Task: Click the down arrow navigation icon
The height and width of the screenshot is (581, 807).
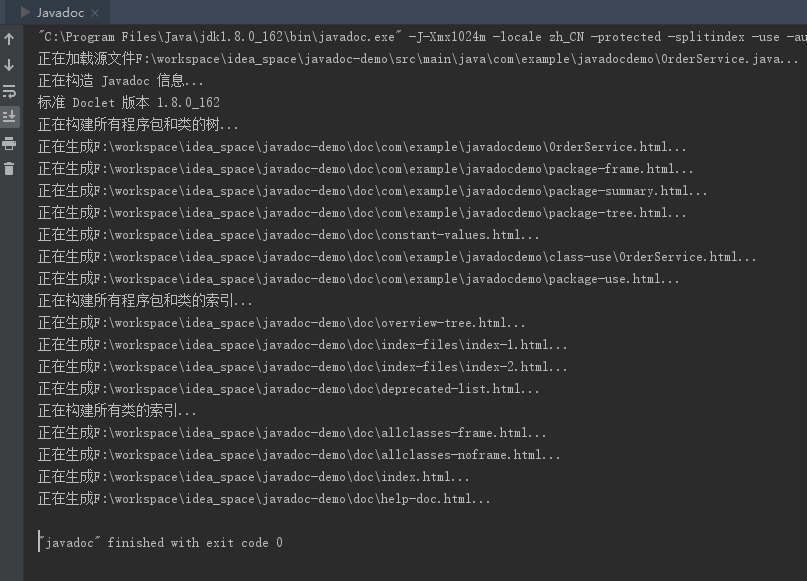Action: [9, 63]
